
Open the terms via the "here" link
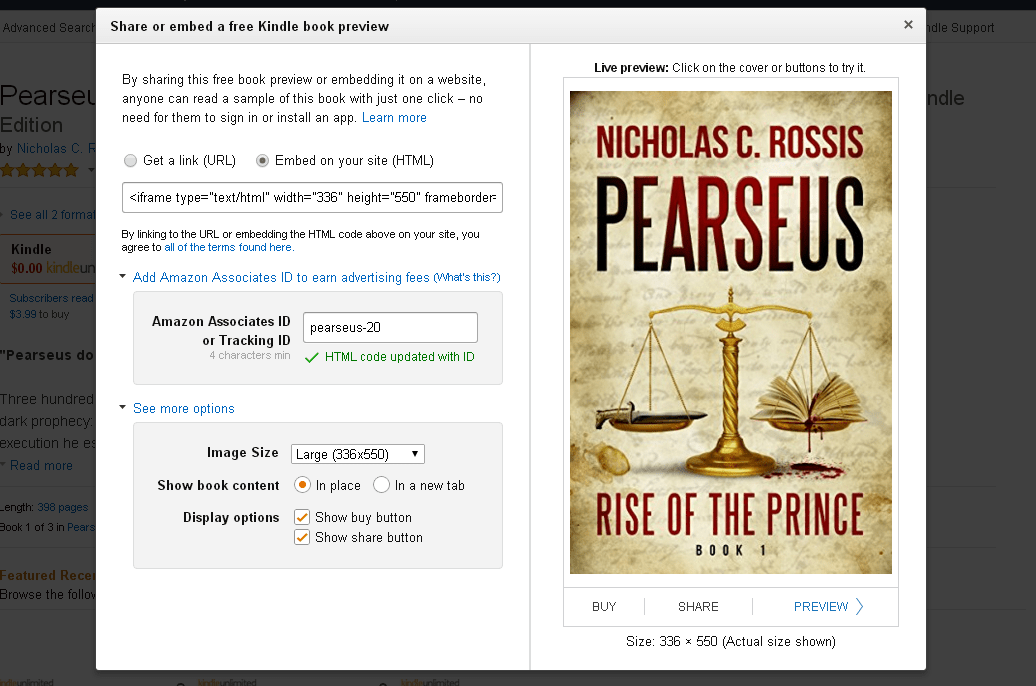(280, 247)
